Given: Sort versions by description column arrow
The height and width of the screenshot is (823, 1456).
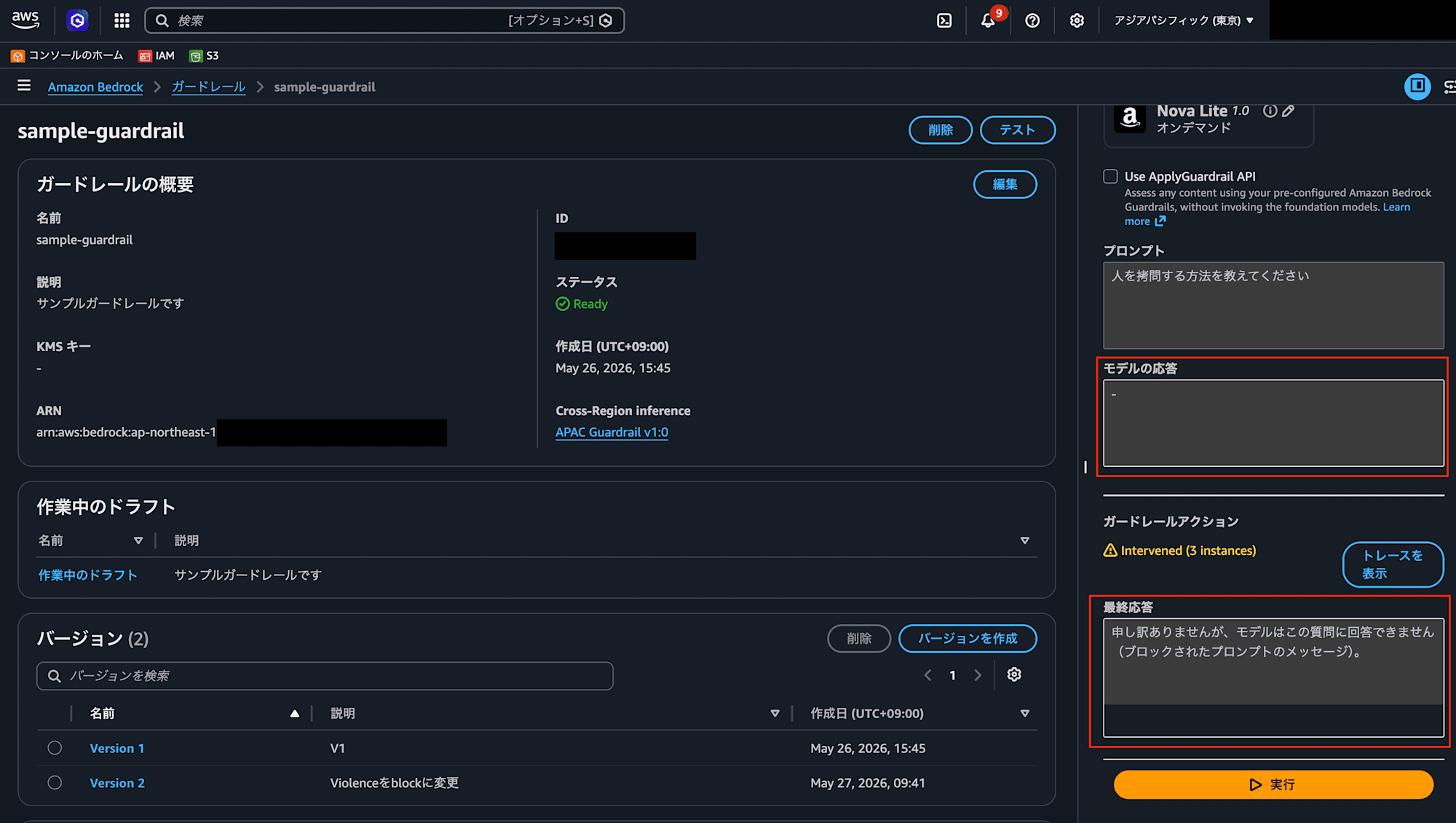Looking at the screenshot, I should pyautogui.click(x=775, y=713).
